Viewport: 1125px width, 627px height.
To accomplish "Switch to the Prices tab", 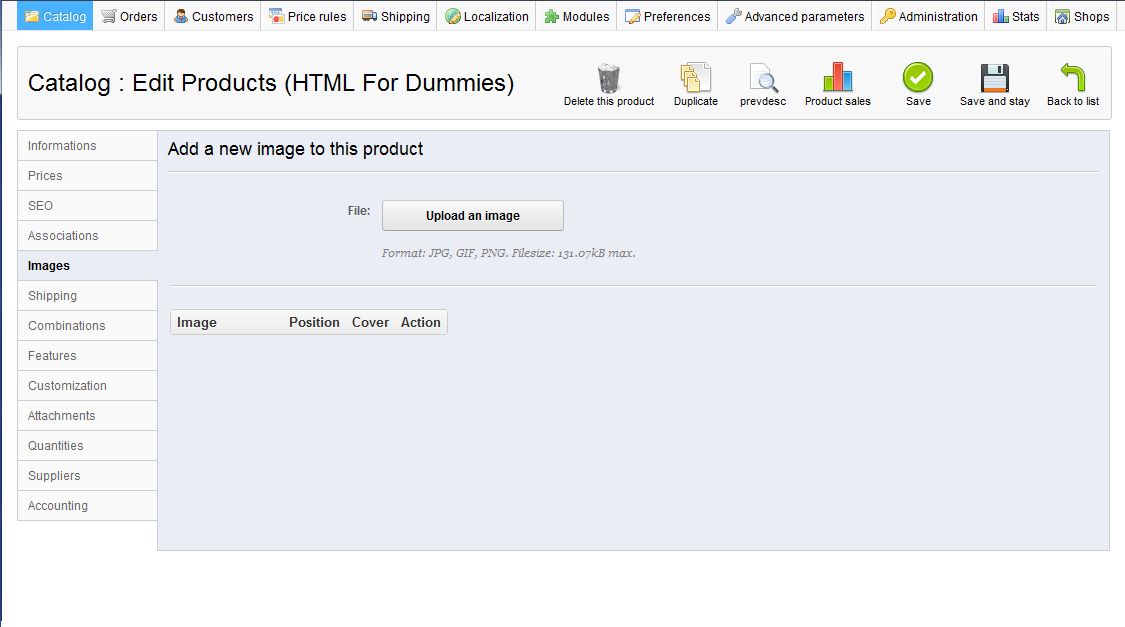I will click(87, 176).
